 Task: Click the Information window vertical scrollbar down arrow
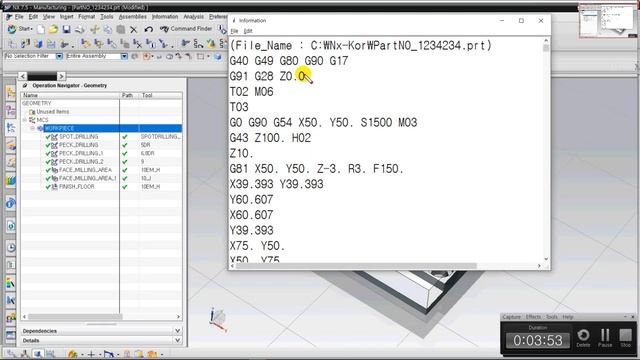pos(546,259)
